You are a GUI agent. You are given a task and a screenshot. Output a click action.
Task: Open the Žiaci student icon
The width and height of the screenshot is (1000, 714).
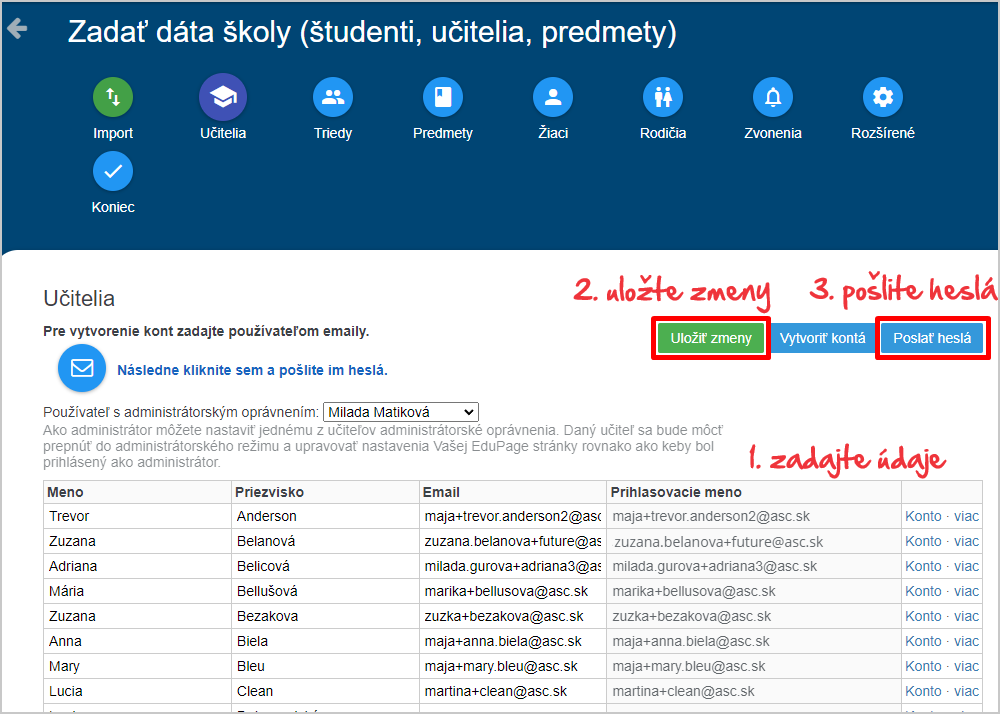(552, 97)
